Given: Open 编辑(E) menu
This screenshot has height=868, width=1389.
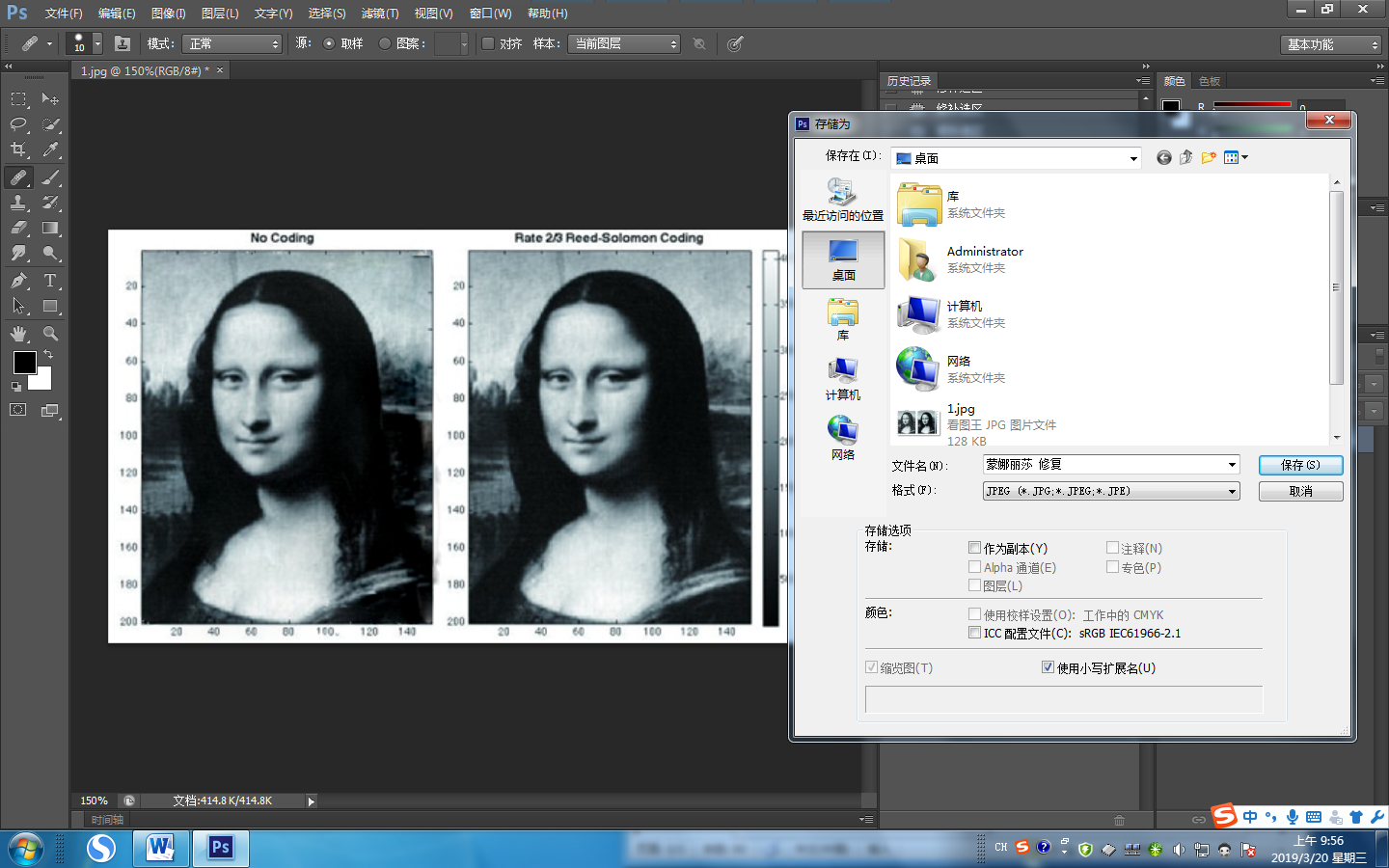Looking at the screenshot, I should coord(117,14).
